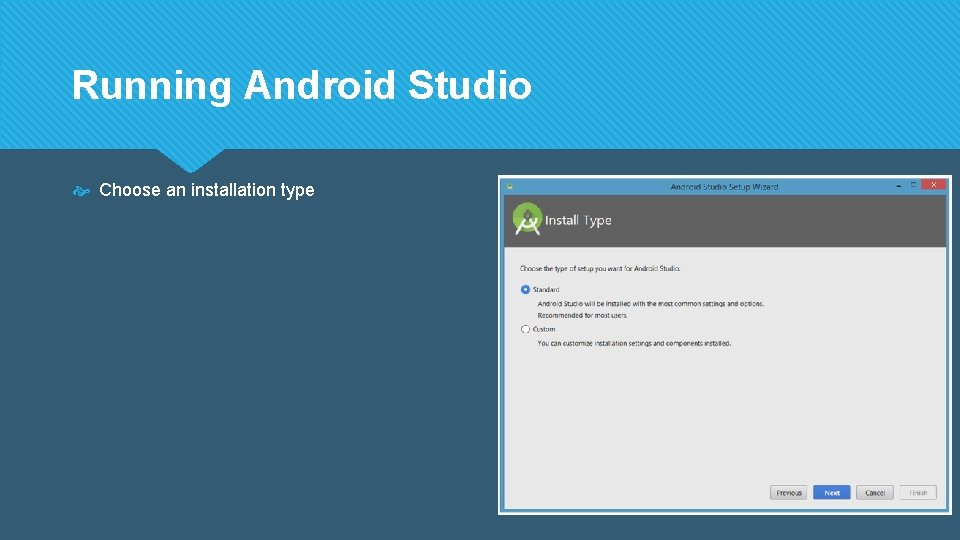
Task: Click the small title bar app icon
Action: click(x=509, y=186)
